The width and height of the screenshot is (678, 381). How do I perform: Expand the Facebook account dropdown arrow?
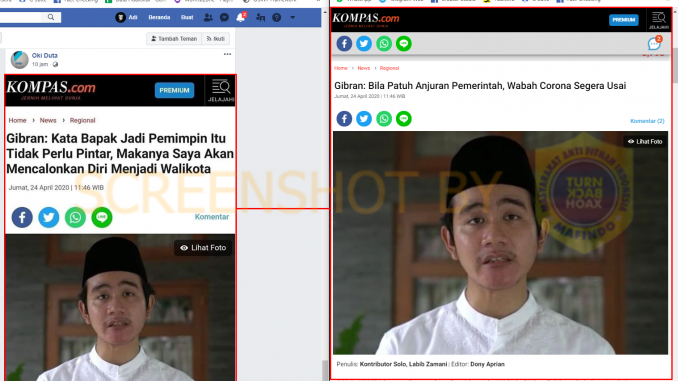[293, 17]
